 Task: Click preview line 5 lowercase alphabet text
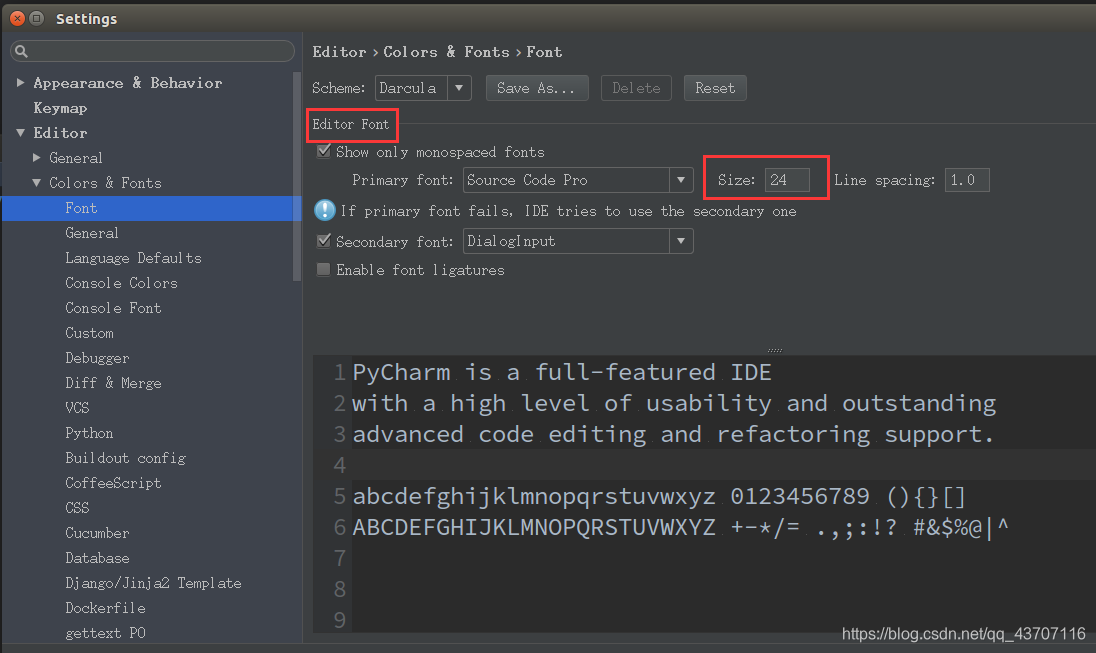658,496
